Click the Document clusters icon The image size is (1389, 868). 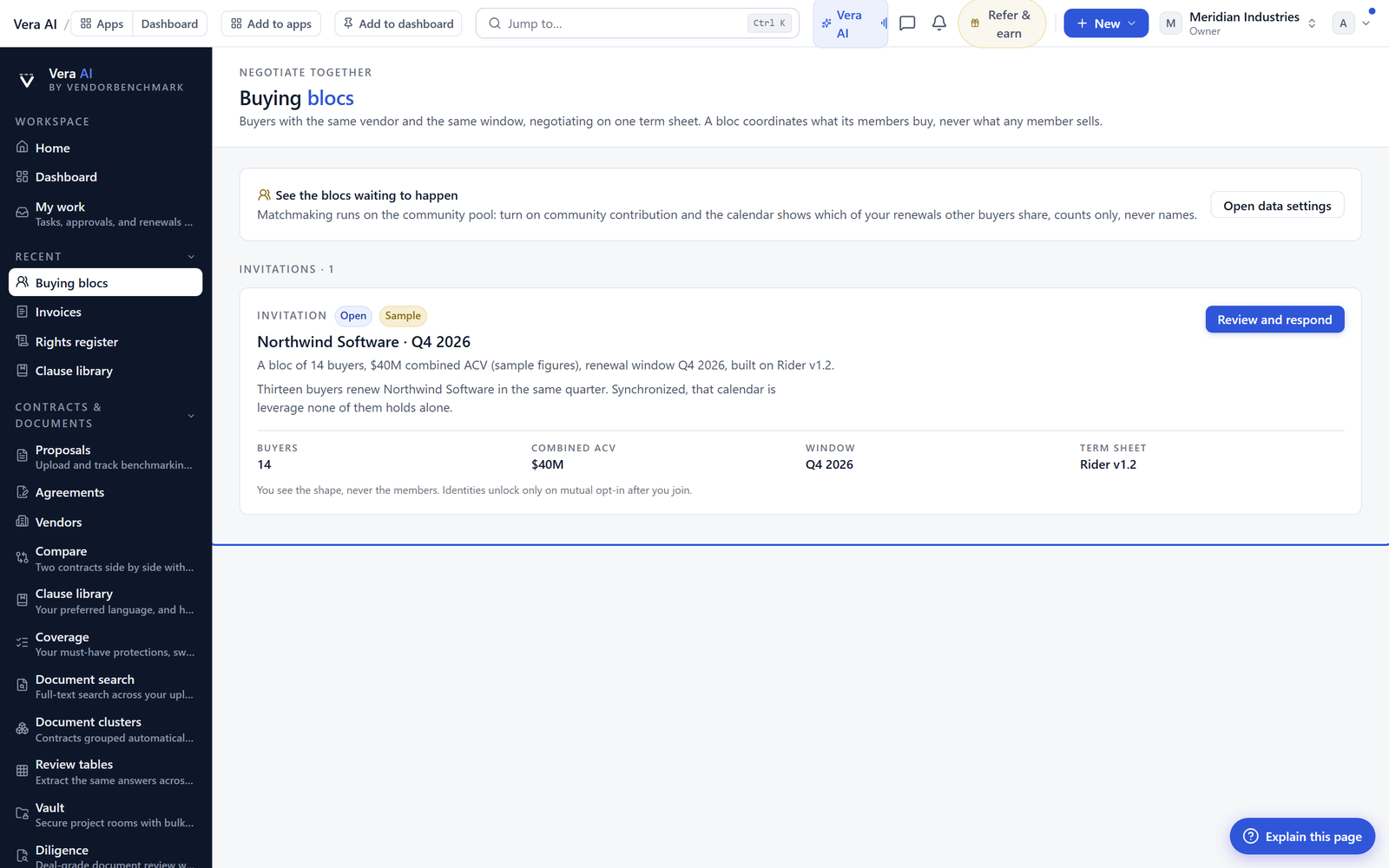[23, 728]
